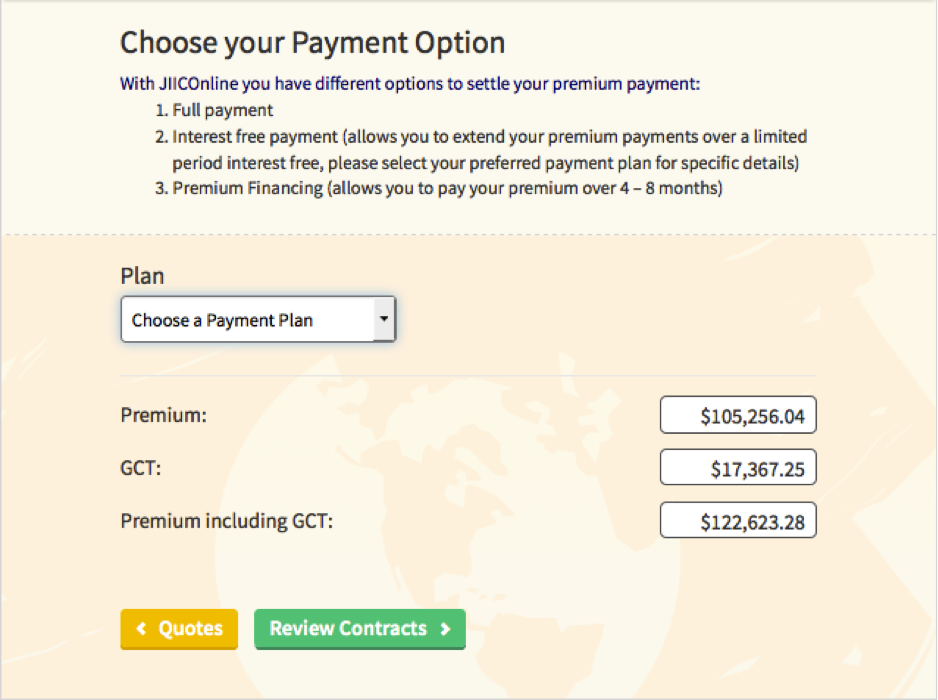The image size is (938, 700).
Task: Click the left chevron on Quotes button
Action: pyautogui.click(x=142, y=629)
